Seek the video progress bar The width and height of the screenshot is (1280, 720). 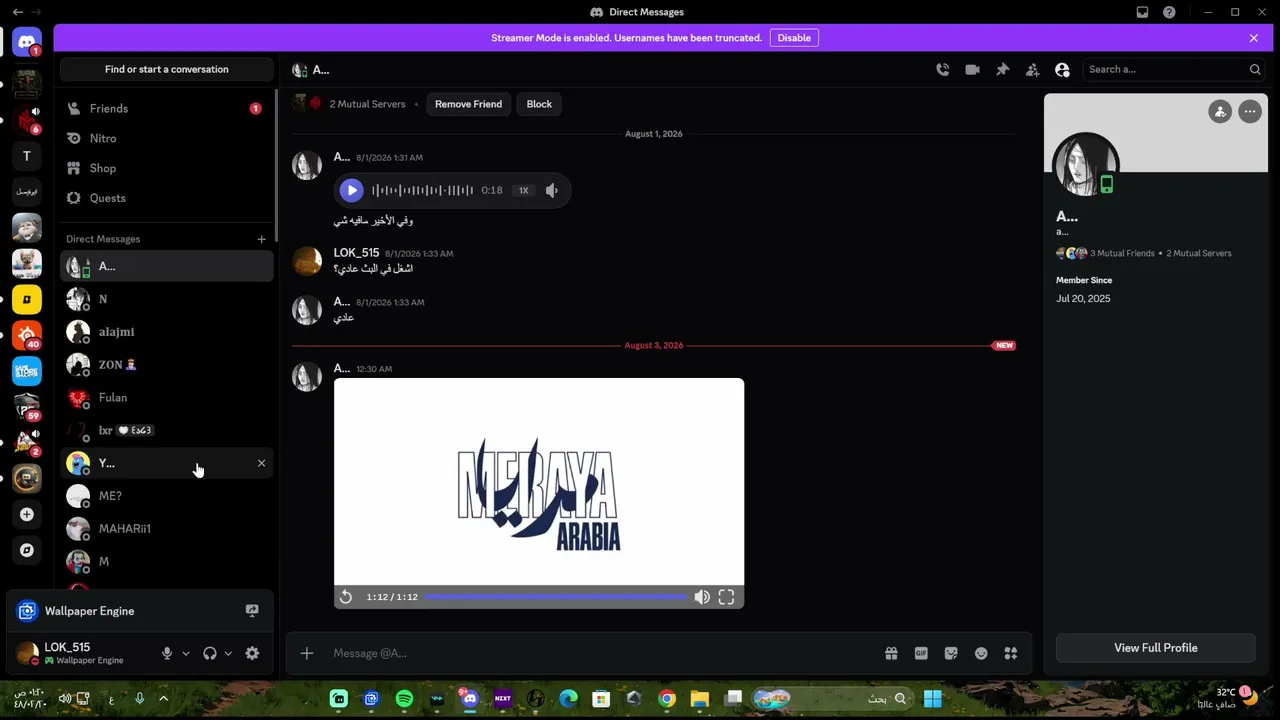[557, 597]
